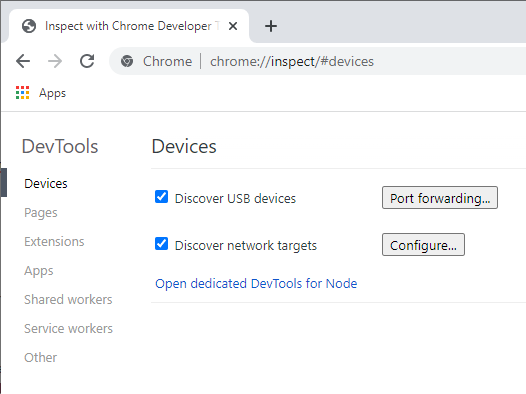The width and height of the screenshot is (526, 394).
Task: Click the browser back arrow
Action: [23, 61]
